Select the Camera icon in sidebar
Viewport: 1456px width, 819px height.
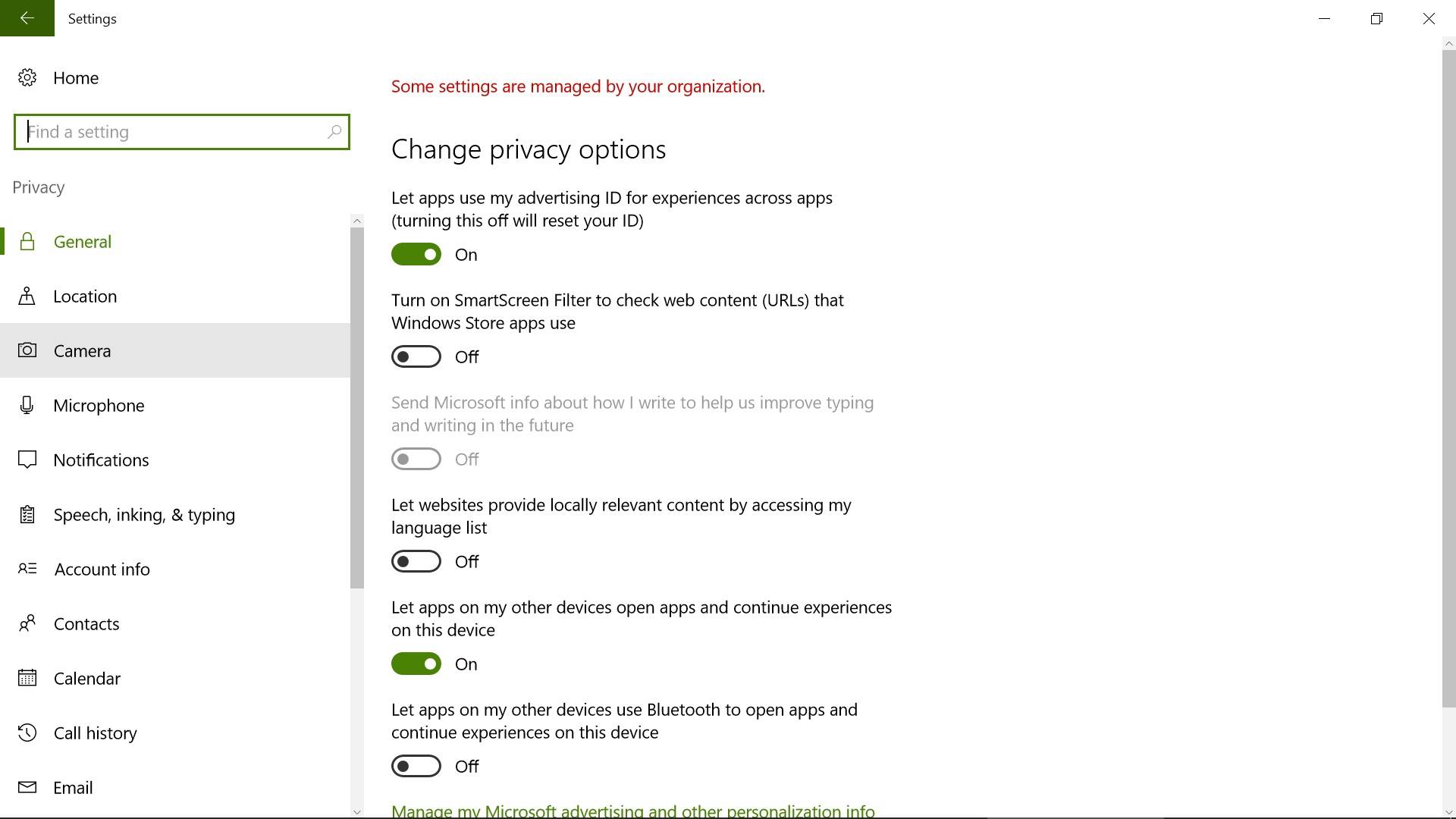coord(27,350)
